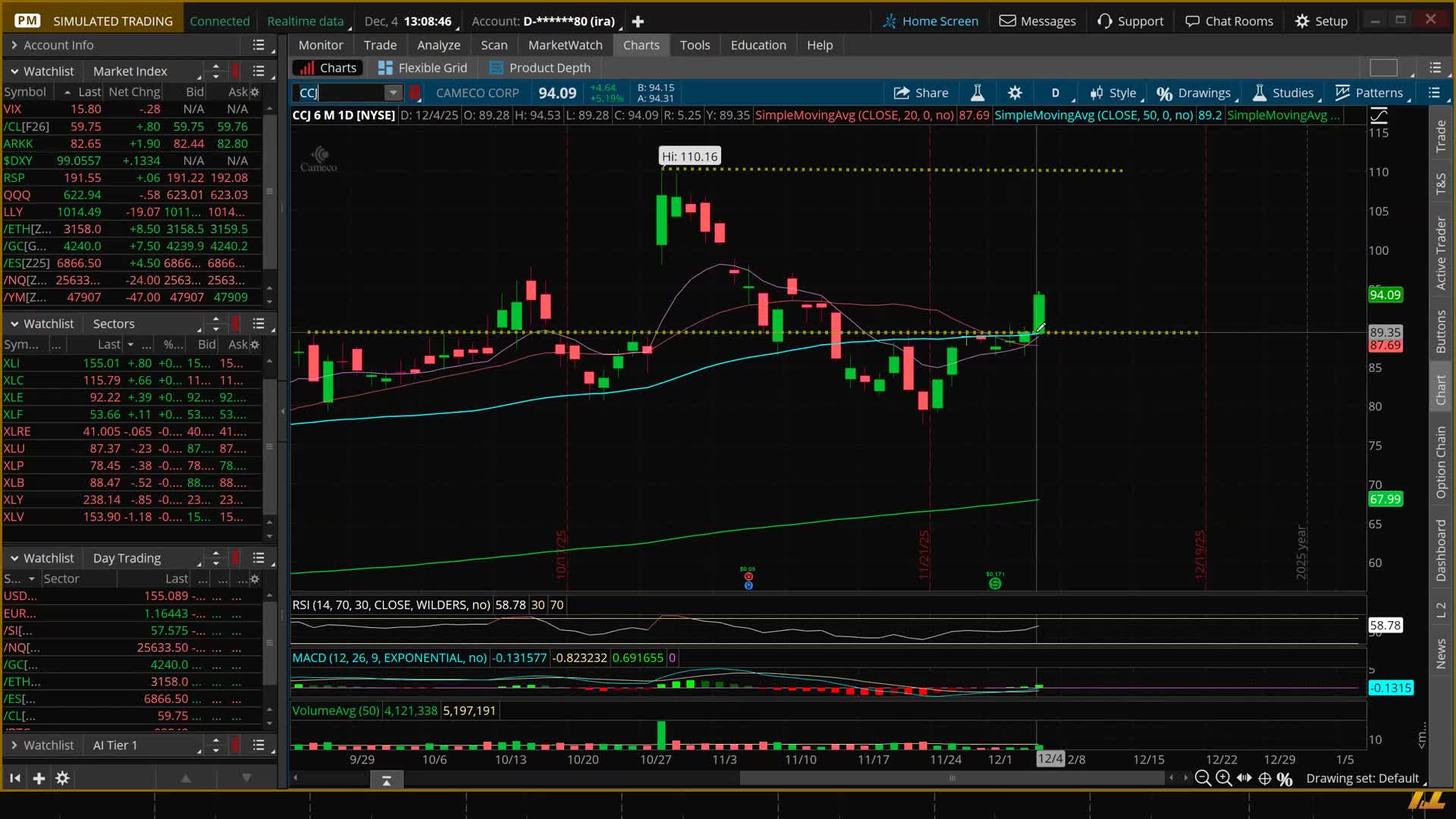
Task: Open the symbol selector dropdown arrow
Action: pos(393,93)
